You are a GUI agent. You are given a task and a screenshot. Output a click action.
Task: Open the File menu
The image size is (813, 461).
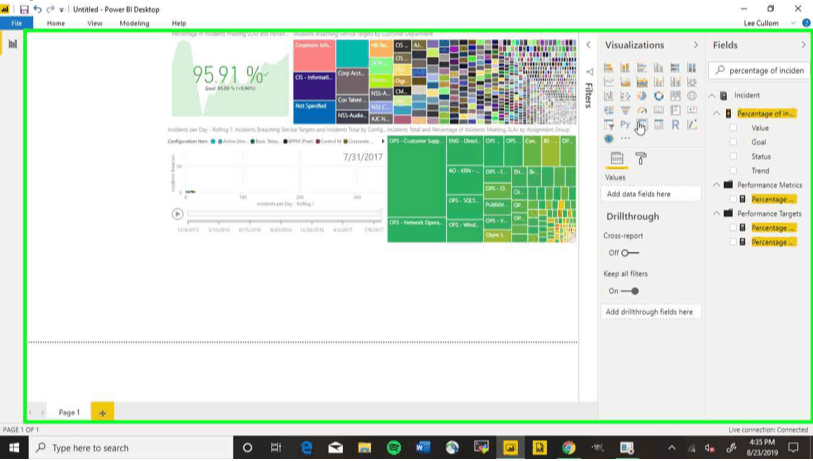(x=17, y=23)
